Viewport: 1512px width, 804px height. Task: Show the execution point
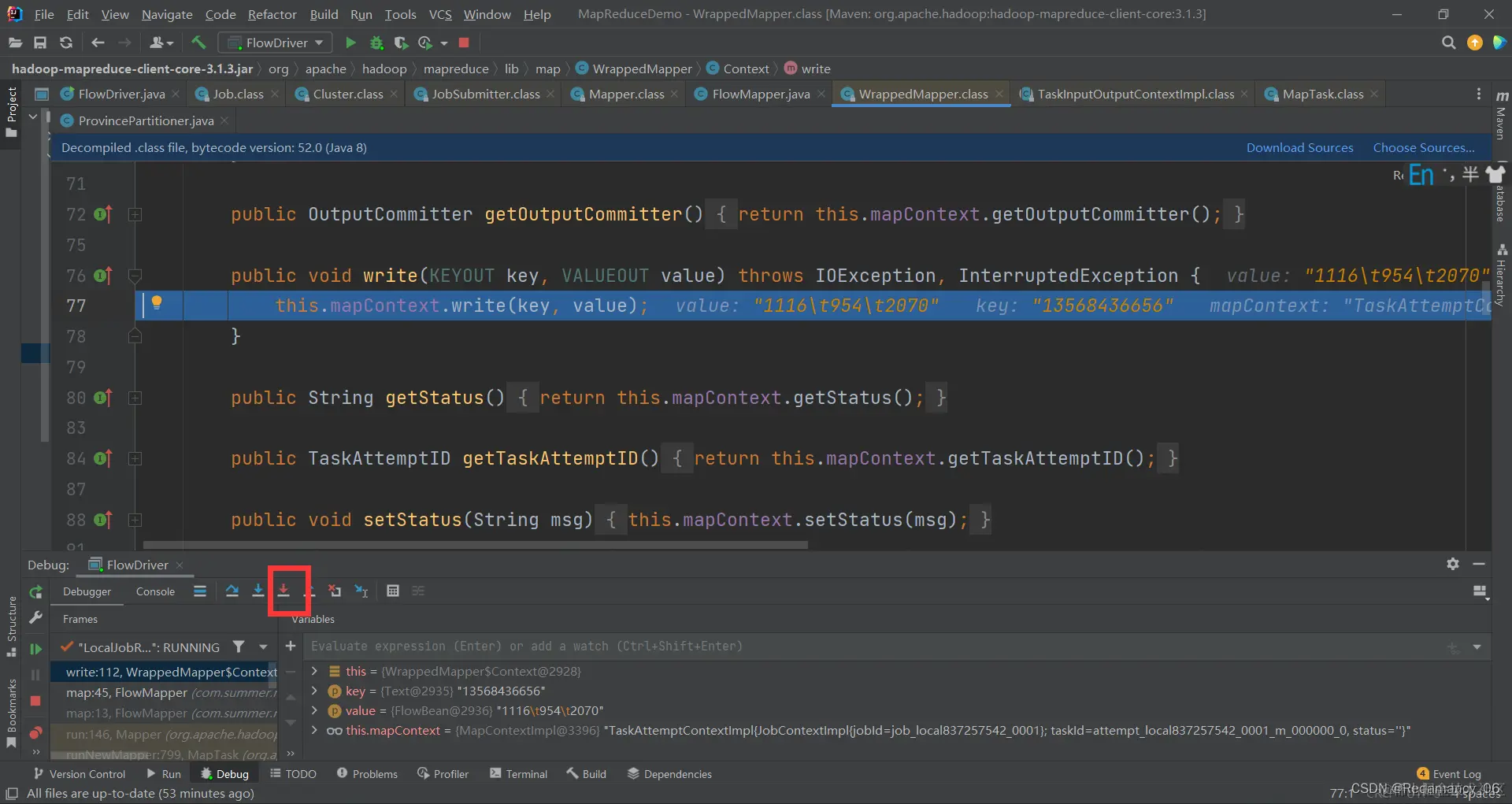pyautogui.click(x=200, y=591)
